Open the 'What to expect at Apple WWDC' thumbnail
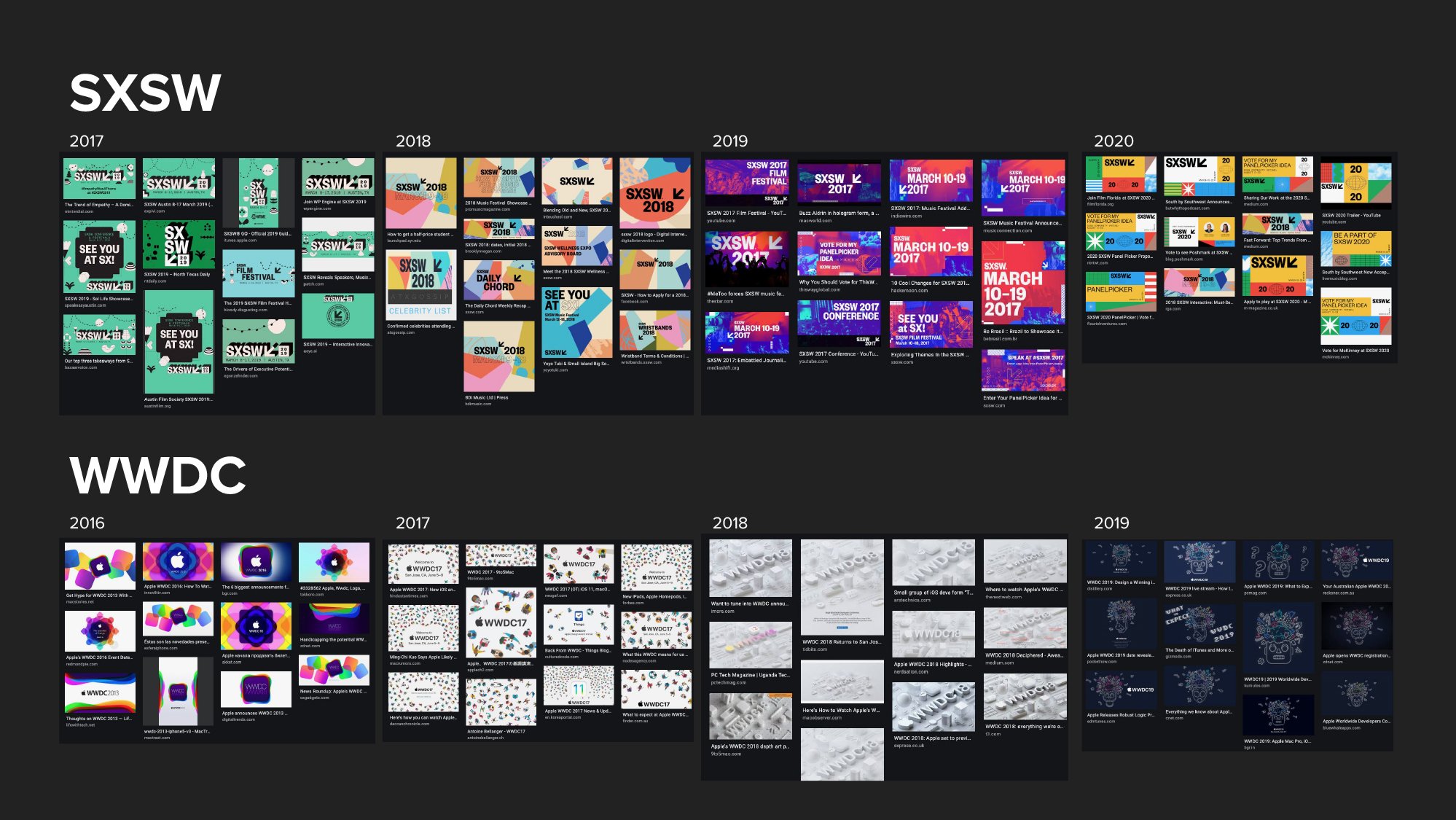Screen dimensions: 1456x820 [x=656, y=690]
